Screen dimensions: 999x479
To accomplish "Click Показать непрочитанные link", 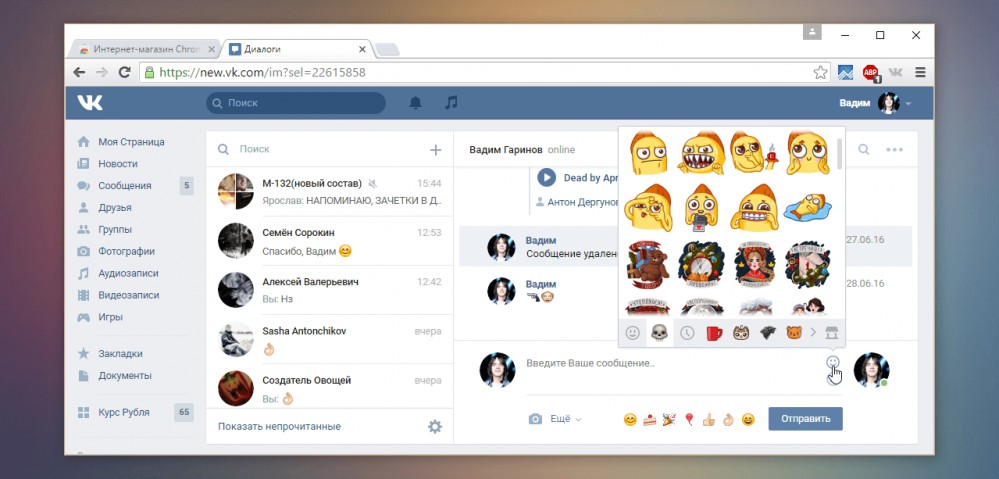I will click(x=279, y=427).
